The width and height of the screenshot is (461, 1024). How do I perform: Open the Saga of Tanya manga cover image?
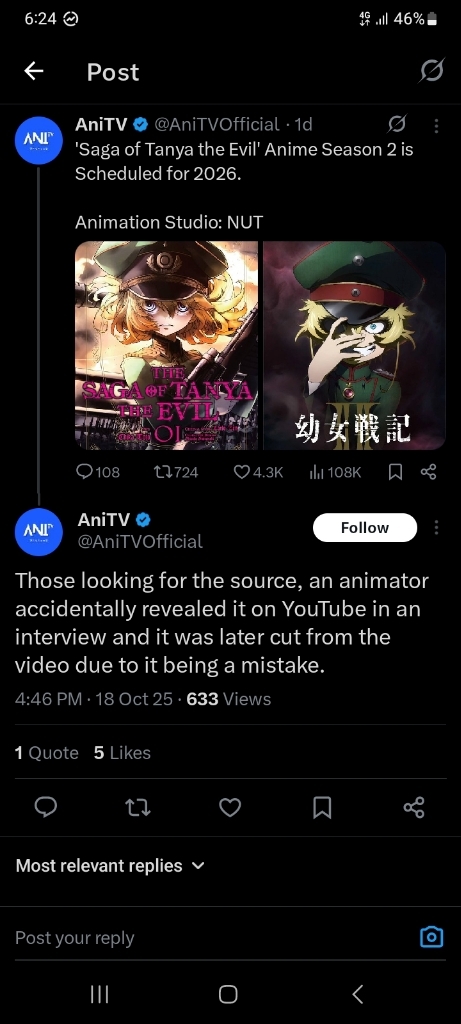pos(167,345)
